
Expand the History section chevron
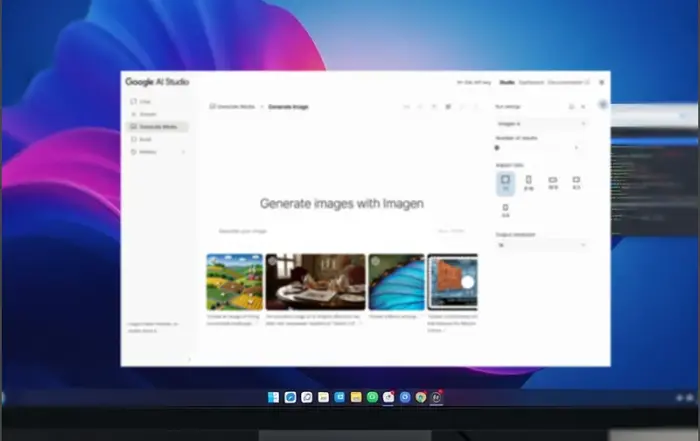coord(183,152)
